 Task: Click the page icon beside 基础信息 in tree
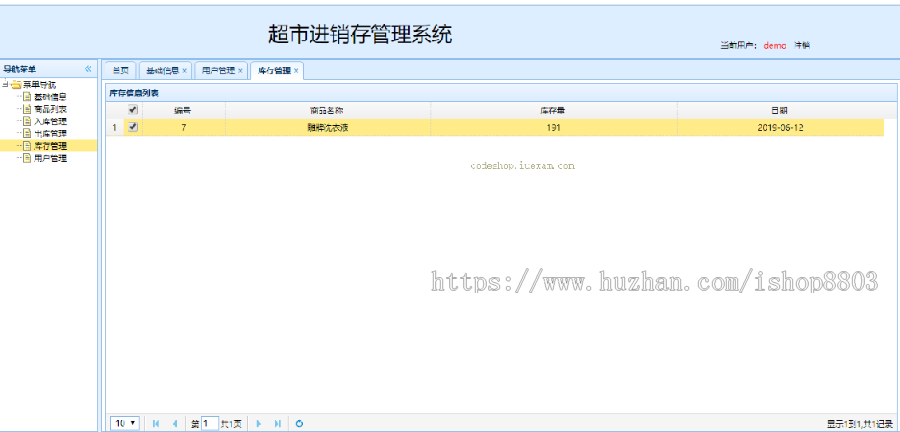coord(27,97)
